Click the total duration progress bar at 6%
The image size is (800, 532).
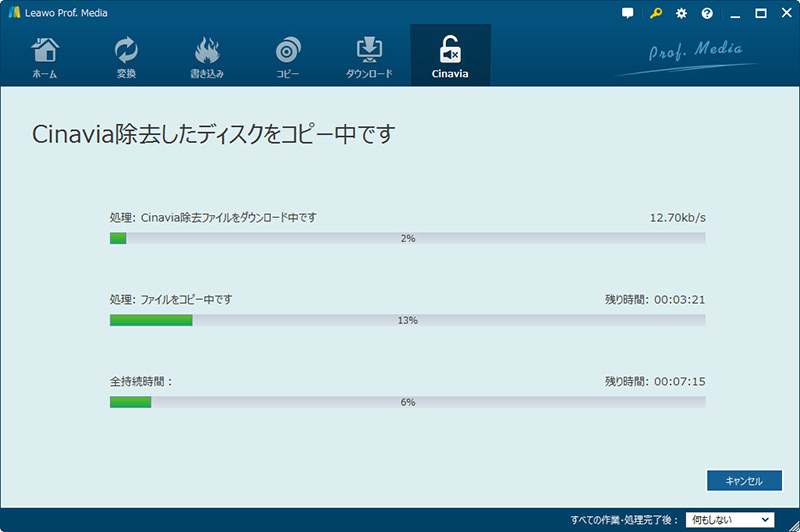[x=408, y=402]
